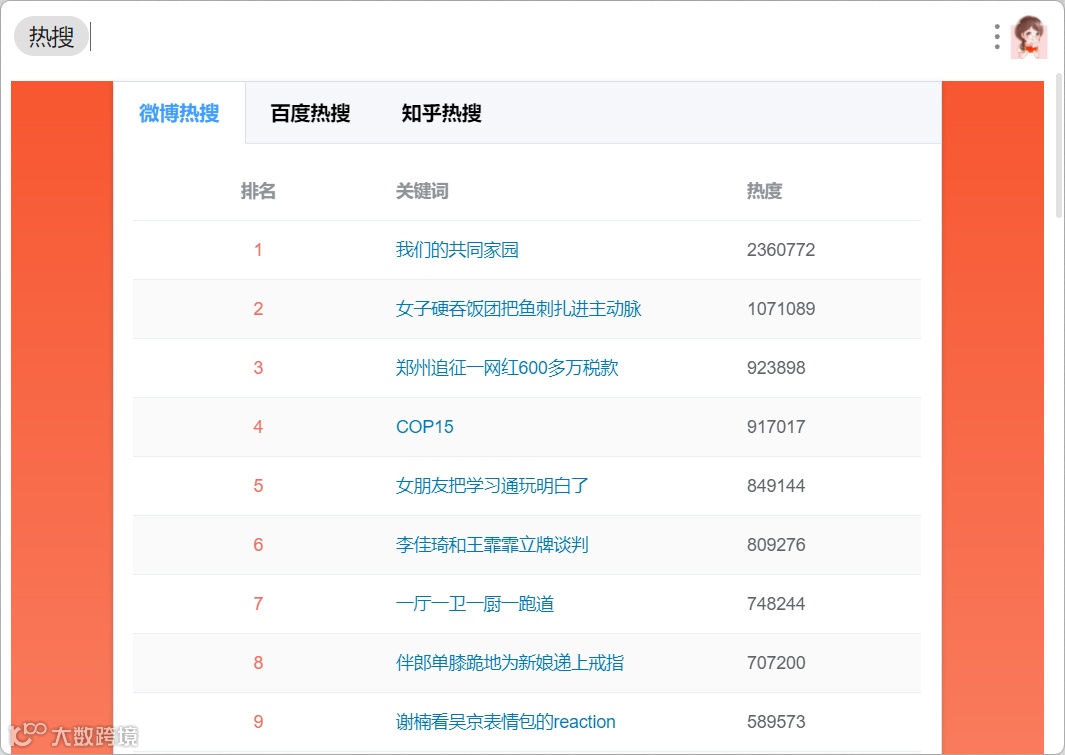1065x755 pixels.
Task: Open the three-dot more options menu
Action: [996, 37]
